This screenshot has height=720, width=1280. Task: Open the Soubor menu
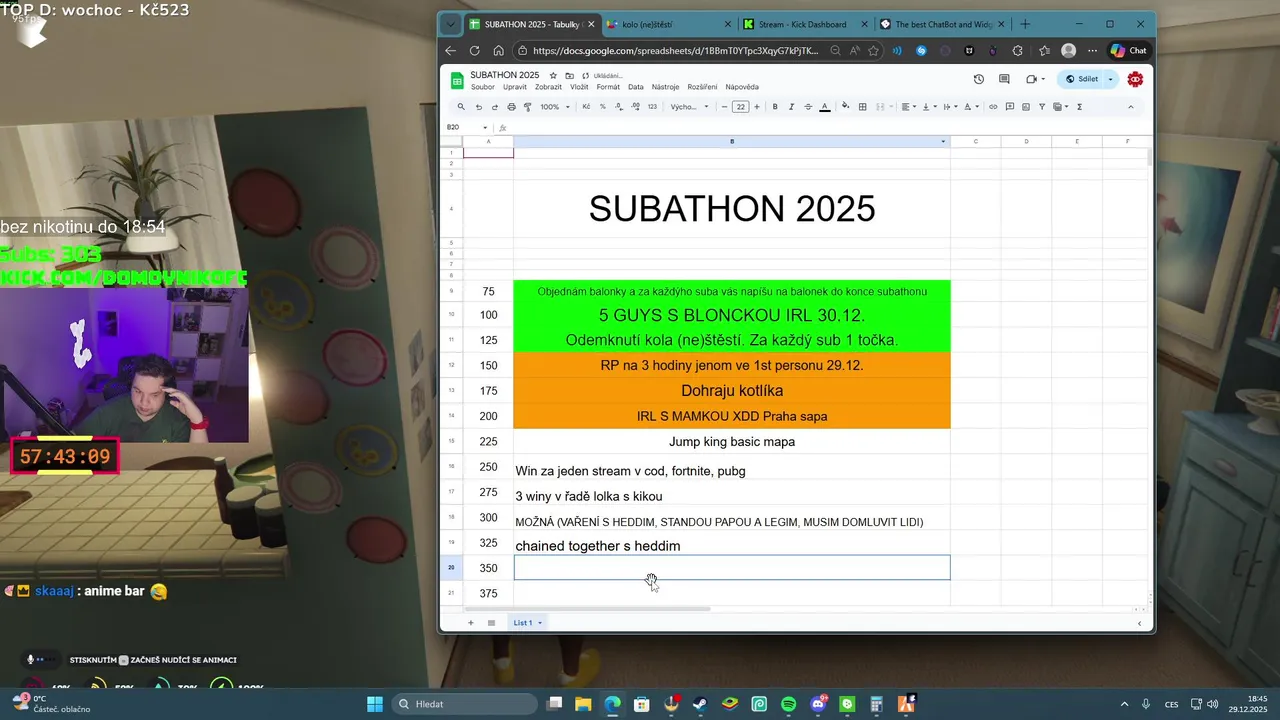pyautogui.click(x=482, y=87)
